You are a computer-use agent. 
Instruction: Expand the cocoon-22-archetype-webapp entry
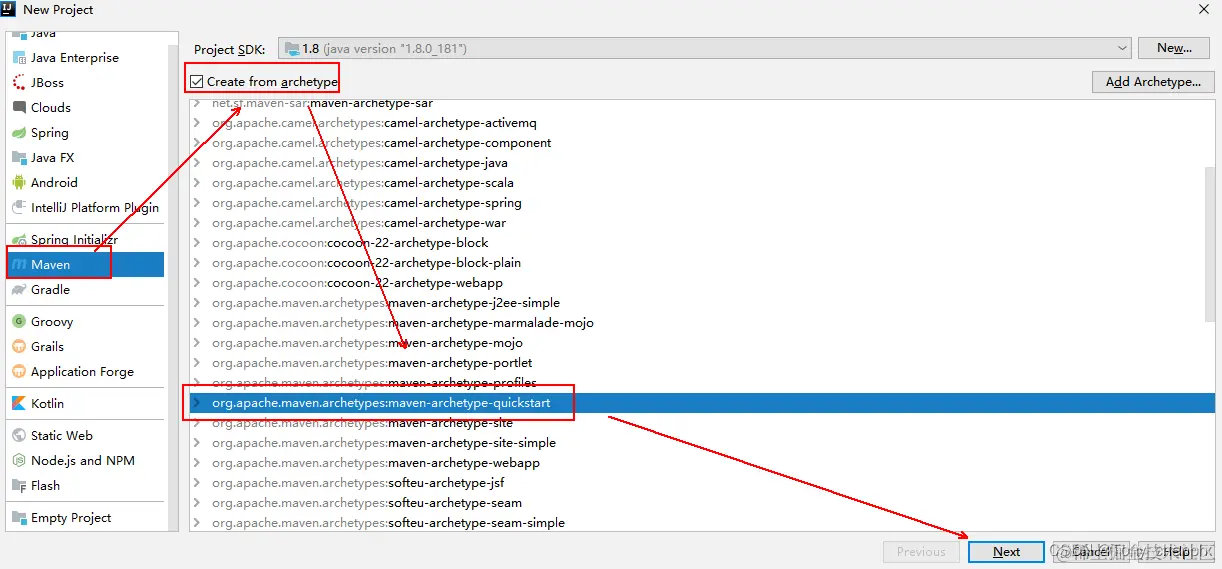pos(197,283)
